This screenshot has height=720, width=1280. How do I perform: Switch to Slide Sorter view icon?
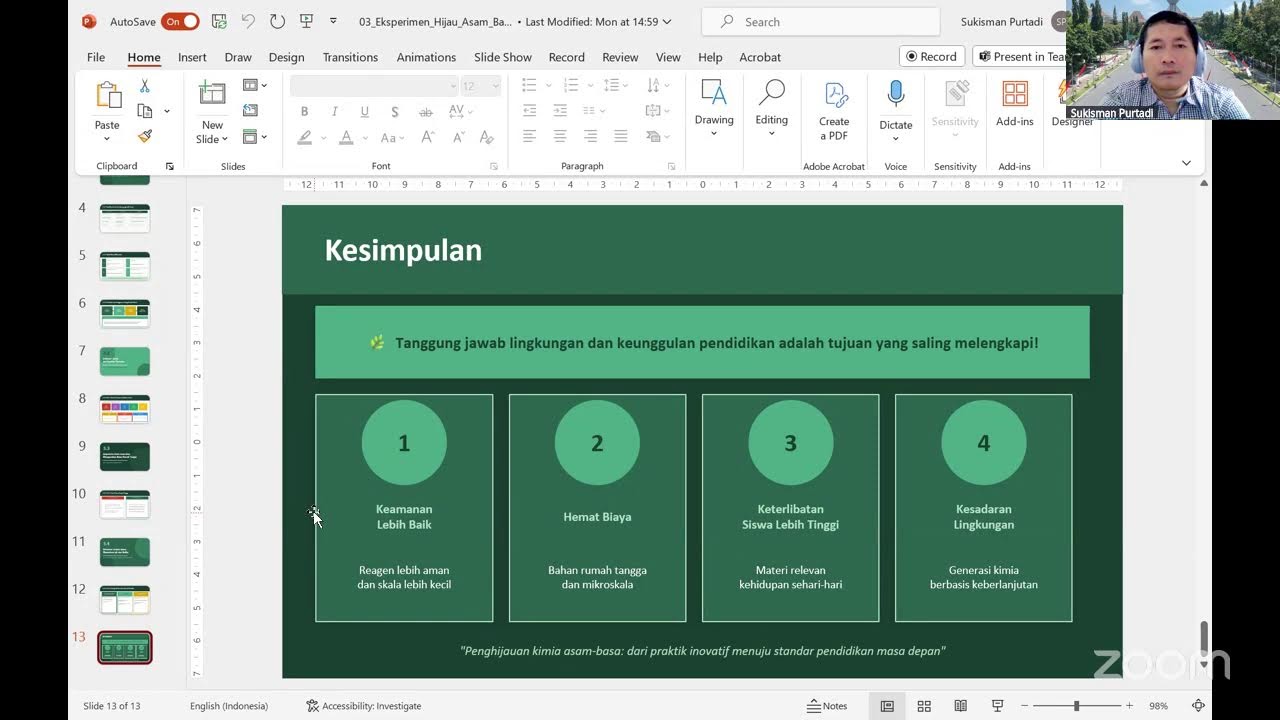pyautogui.click(x=924, y=706)
